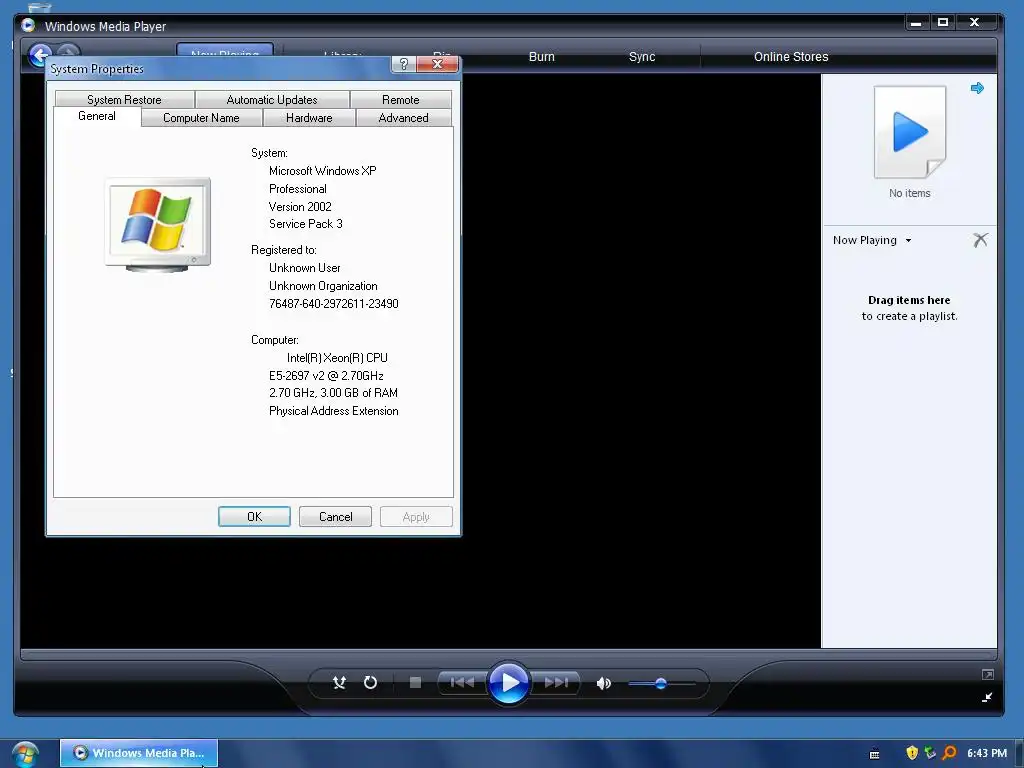Click the 'Unknown Organization' text
Image resolution: width=1024 pixels, height=768 pixels.
pos(323,286)
